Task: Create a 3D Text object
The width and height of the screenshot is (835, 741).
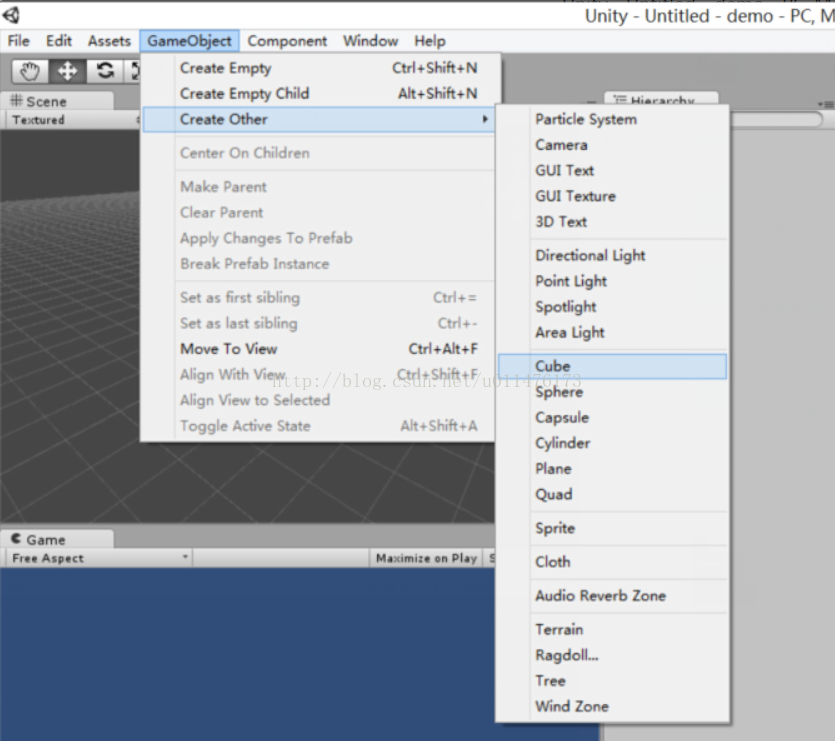Action: click(612, 222)
